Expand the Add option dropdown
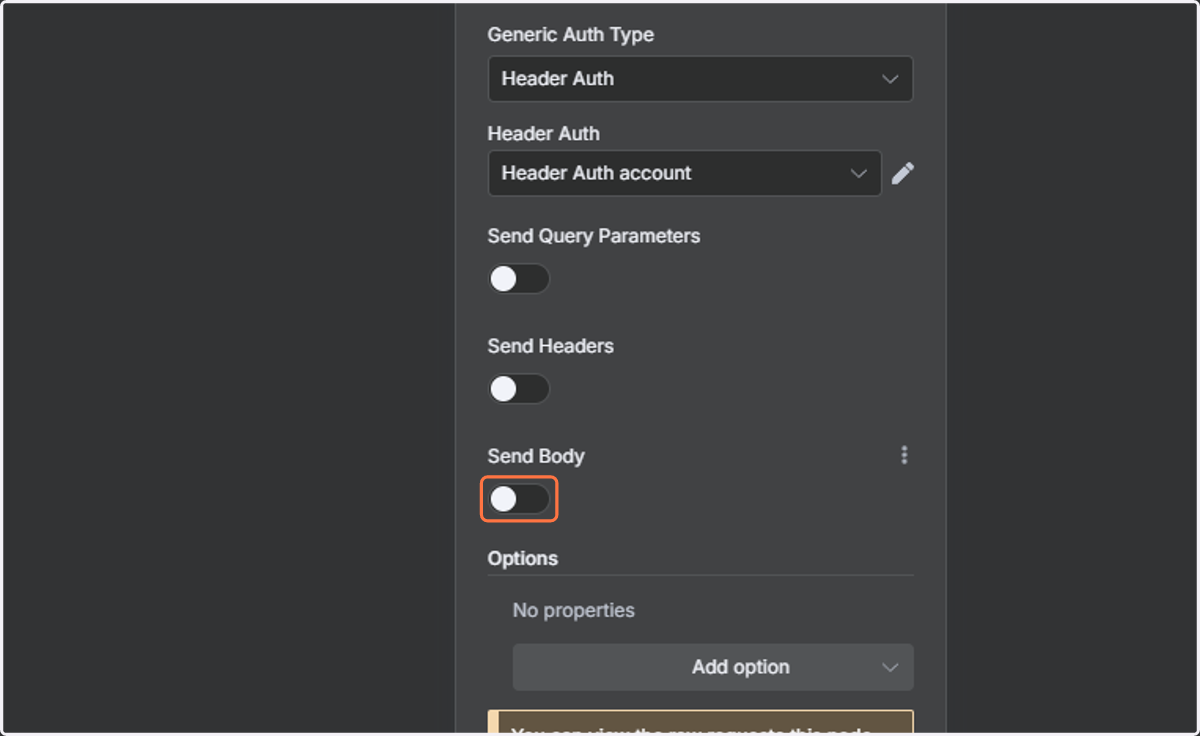 click(x=713, y=667)
